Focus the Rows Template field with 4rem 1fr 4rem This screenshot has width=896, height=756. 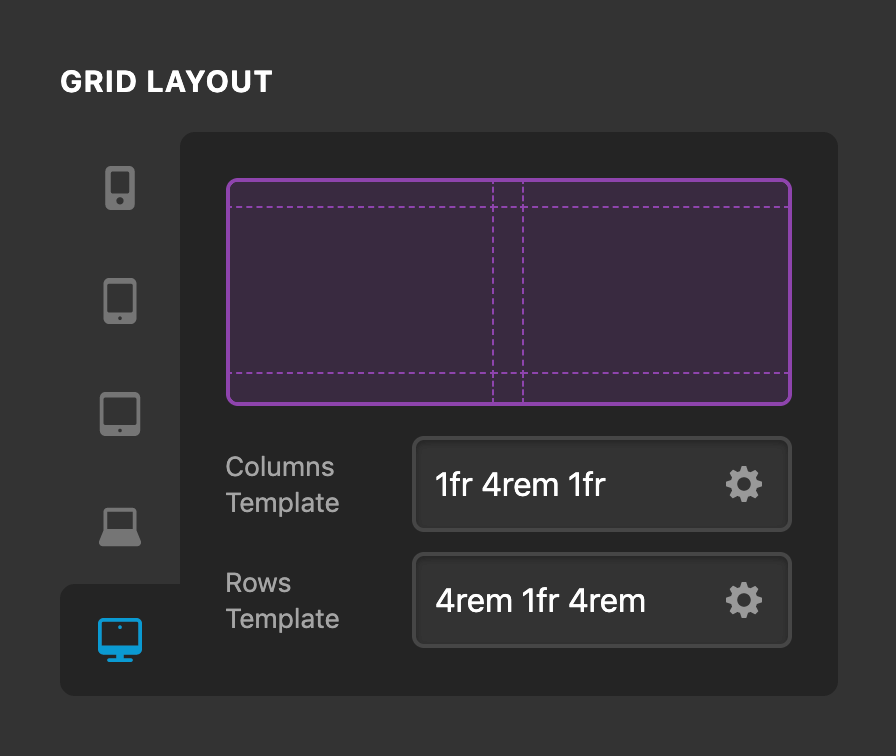560,601
